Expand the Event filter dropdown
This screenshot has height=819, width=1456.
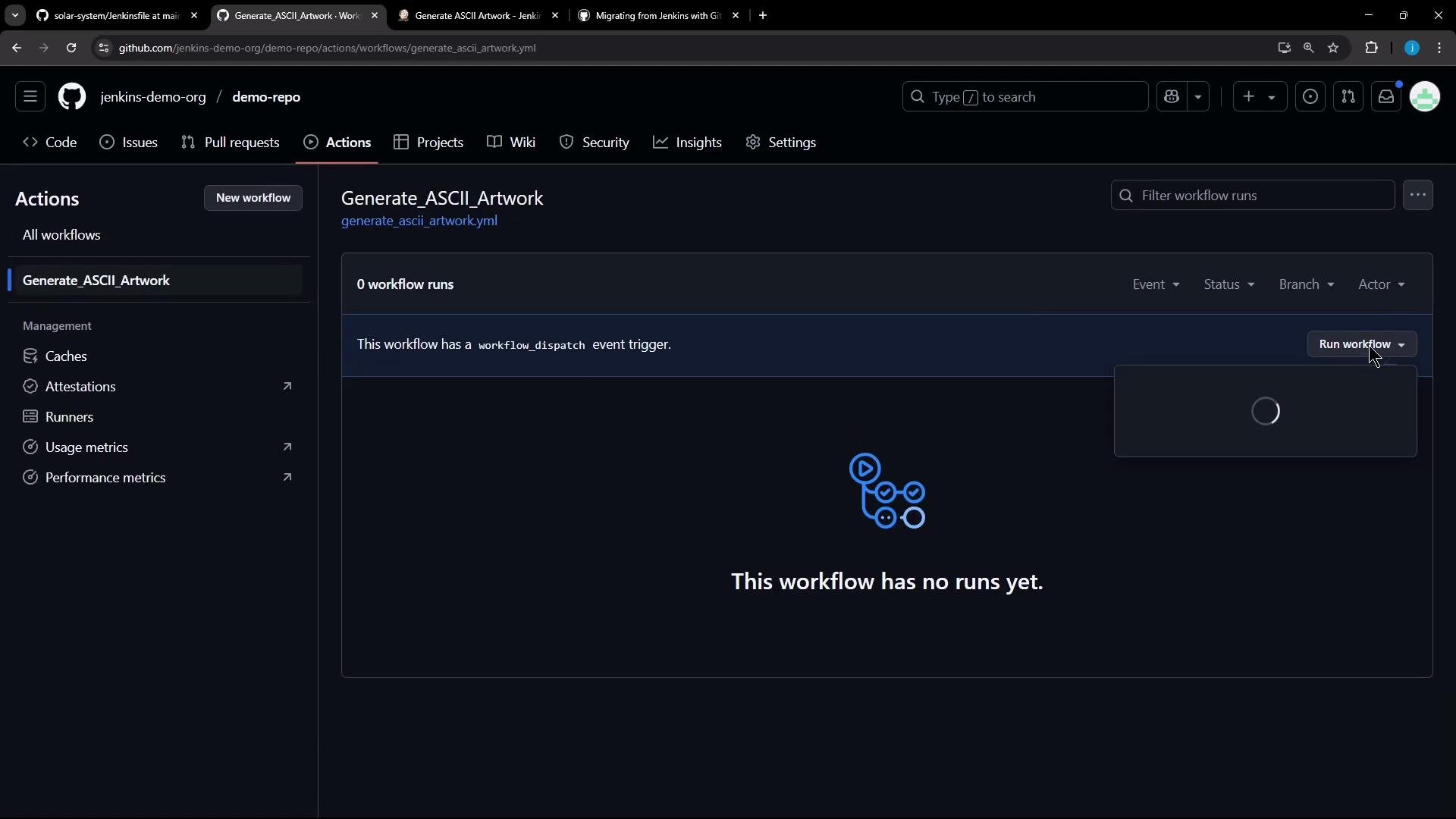[1156, 284]
